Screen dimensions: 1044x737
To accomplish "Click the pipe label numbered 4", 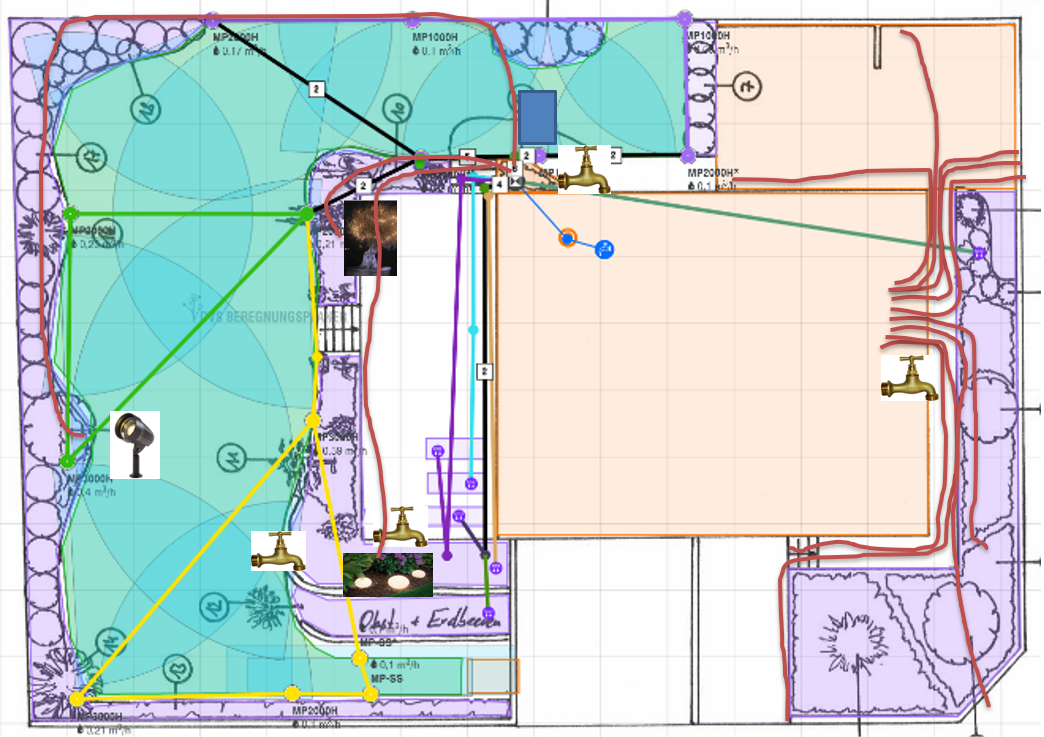I will point(499,184).
